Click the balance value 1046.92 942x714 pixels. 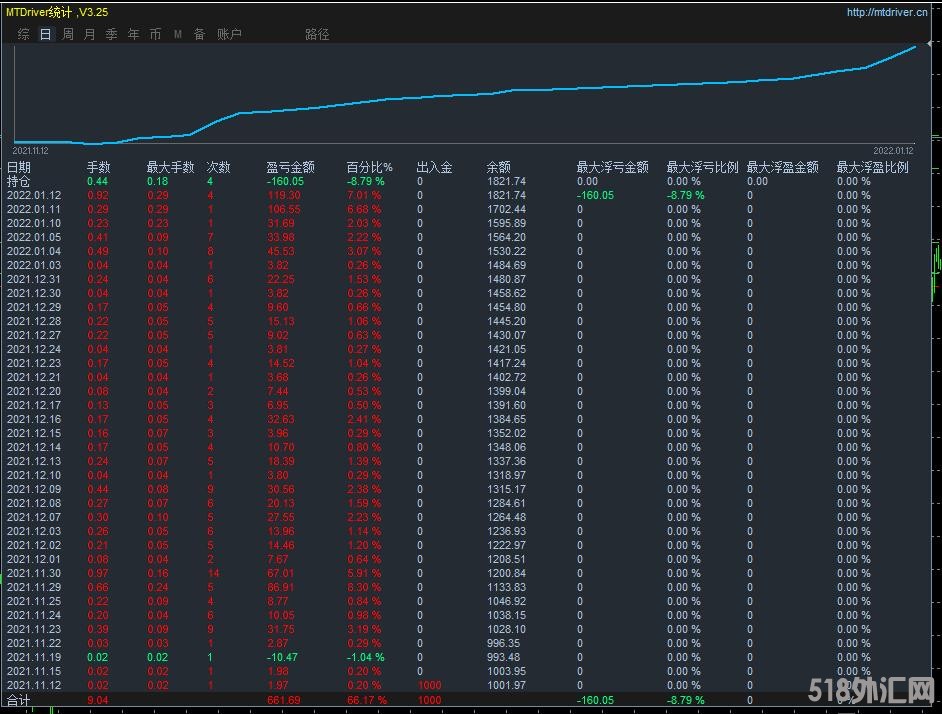506,601
